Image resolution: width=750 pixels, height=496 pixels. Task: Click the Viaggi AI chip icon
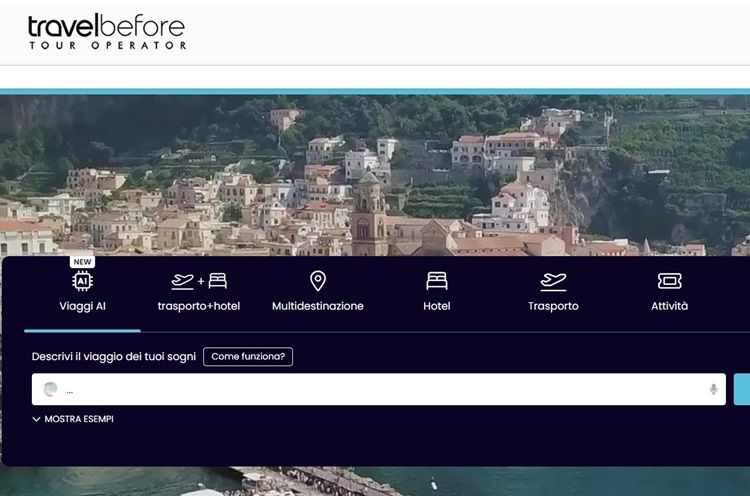pos(82,281)
